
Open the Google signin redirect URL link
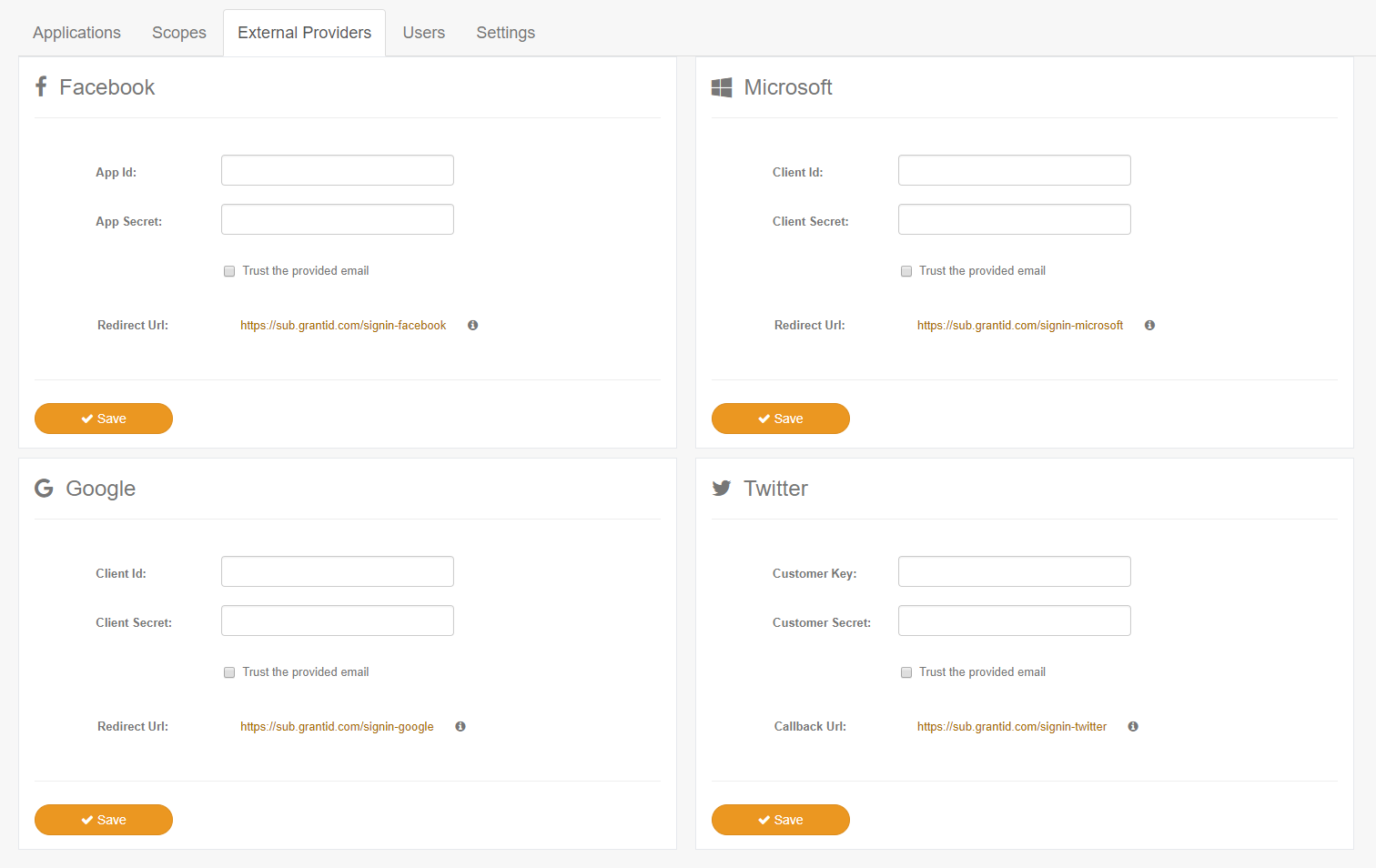(x=337, y=727)
